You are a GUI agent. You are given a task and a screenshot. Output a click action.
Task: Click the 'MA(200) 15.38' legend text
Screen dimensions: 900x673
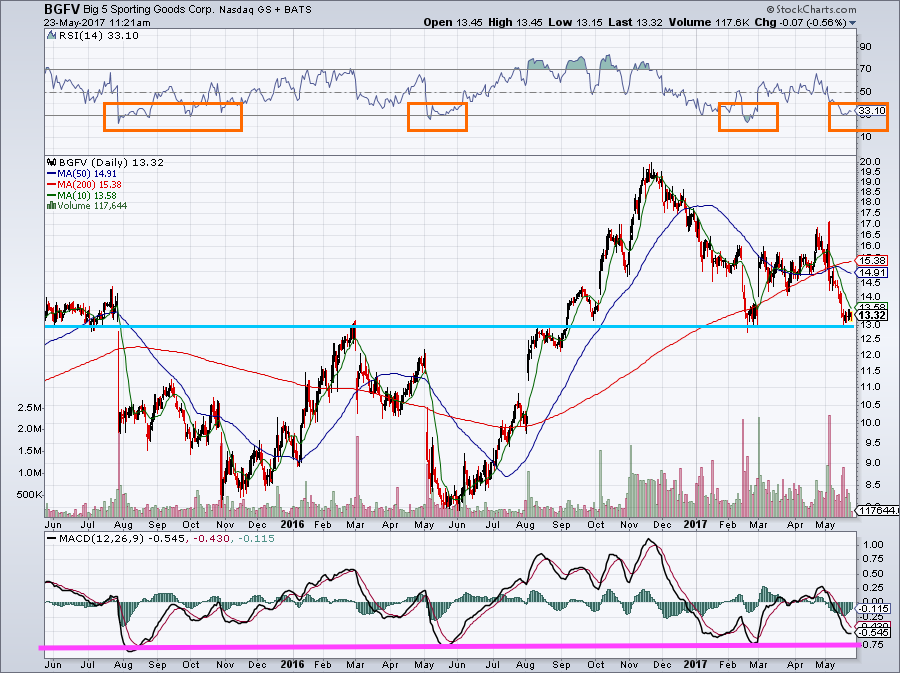coord(90,185)
